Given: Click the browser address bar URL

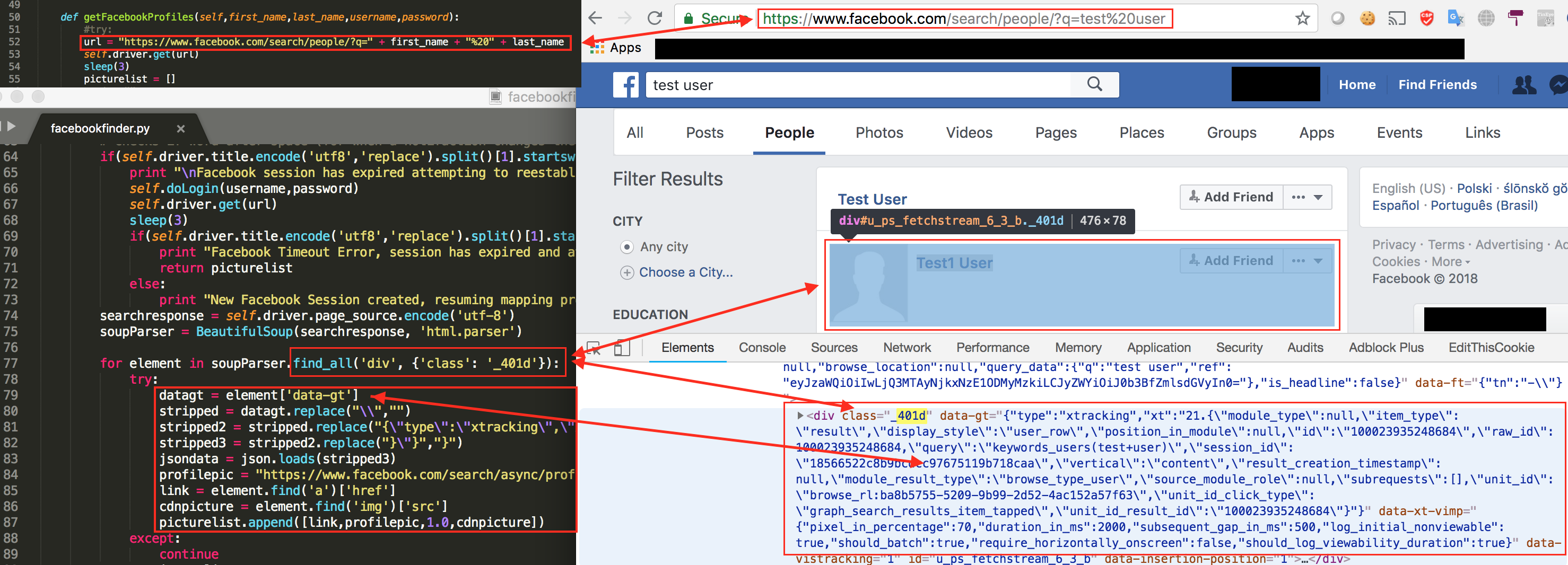Looking at the screenshot, I should pos(964,19).
